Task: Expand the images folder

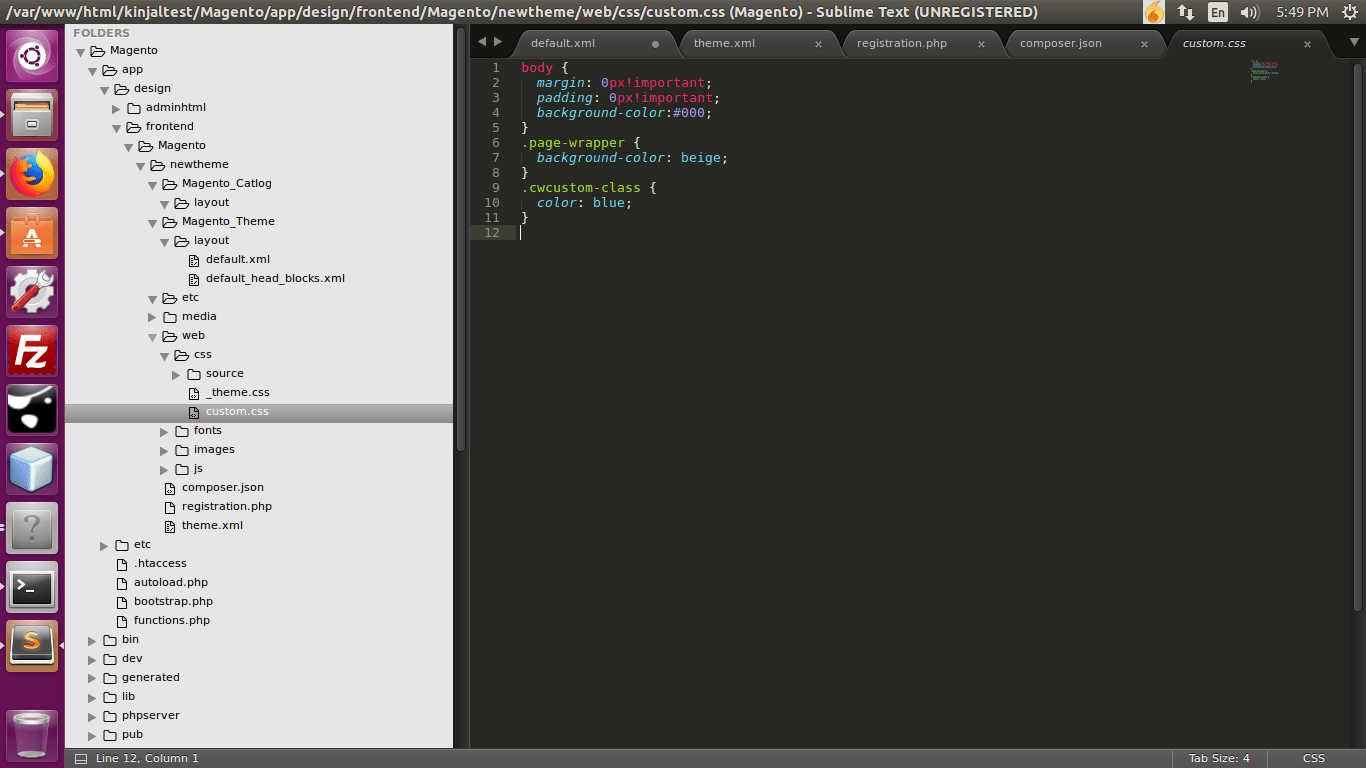Action: point(165,450)
